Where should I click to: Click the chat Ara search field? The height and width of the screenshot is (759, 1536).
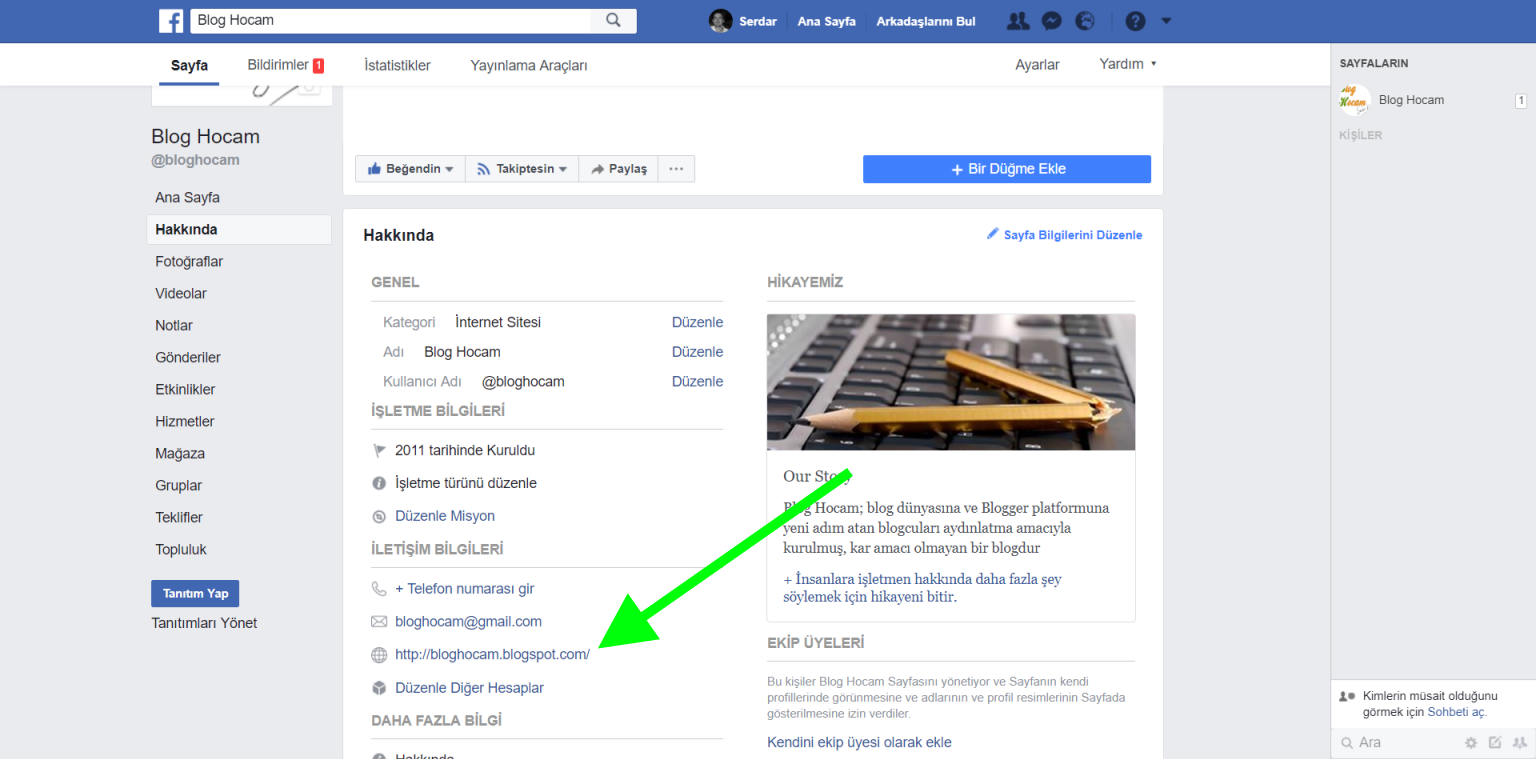point(1400,742)
